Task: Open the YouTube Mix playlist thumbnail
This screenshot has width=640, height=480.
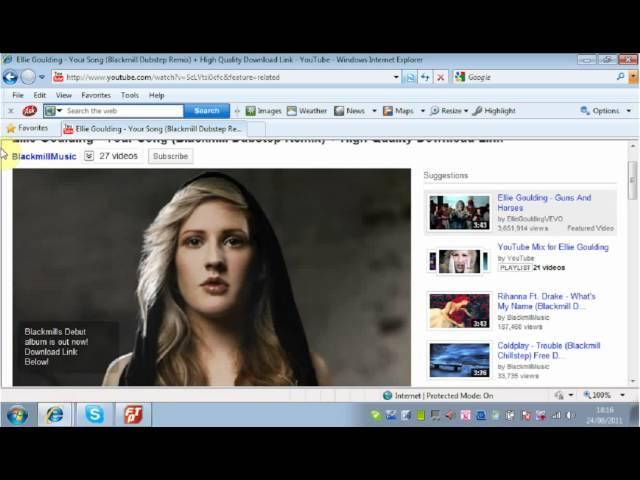Action: (x=459, y=261)
